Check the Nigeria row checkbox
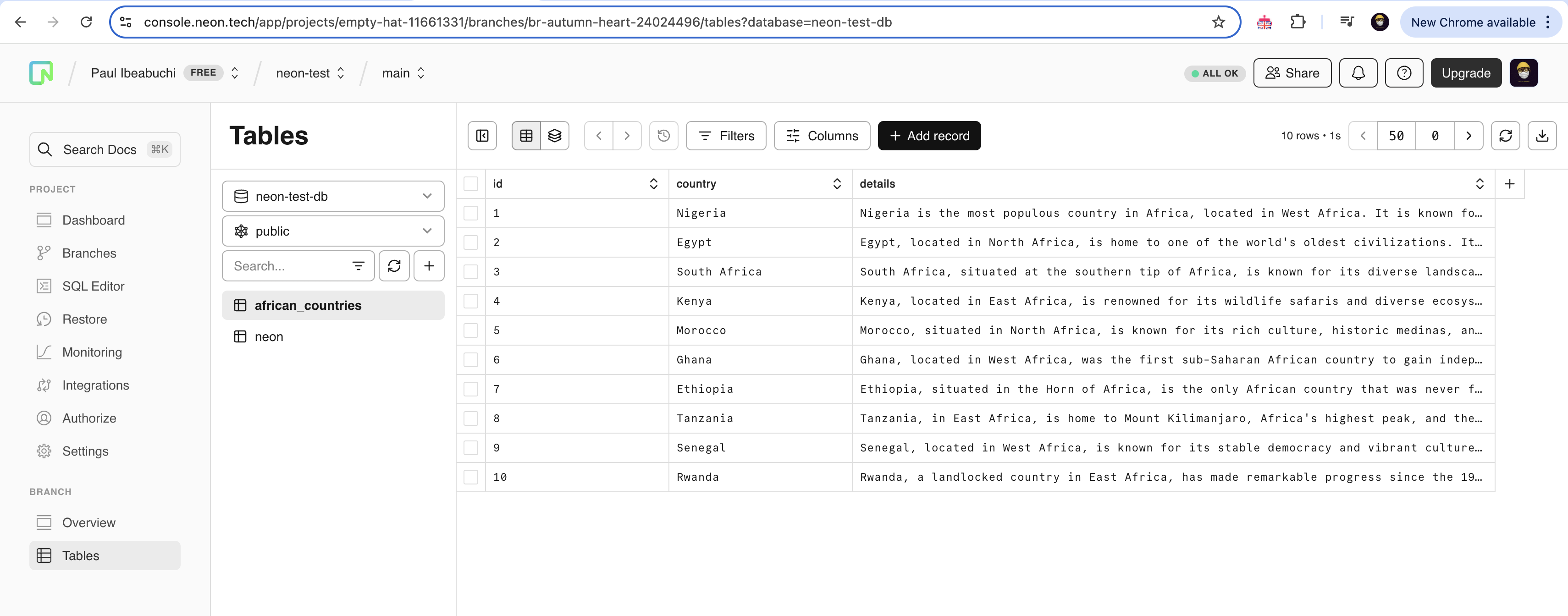 [x=471, y=213]
